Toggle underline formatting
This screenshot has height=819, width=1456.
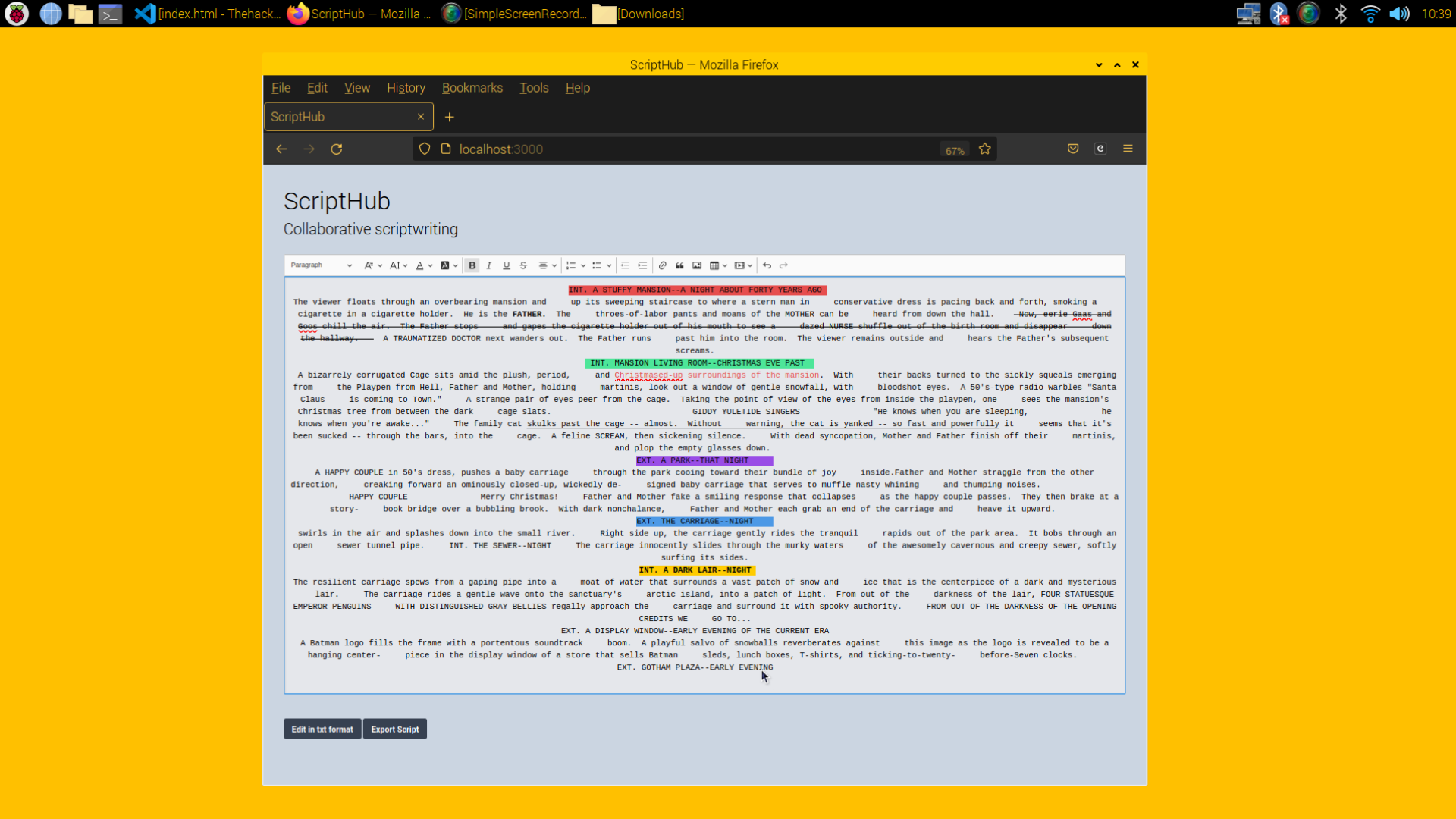click(507, 265)
